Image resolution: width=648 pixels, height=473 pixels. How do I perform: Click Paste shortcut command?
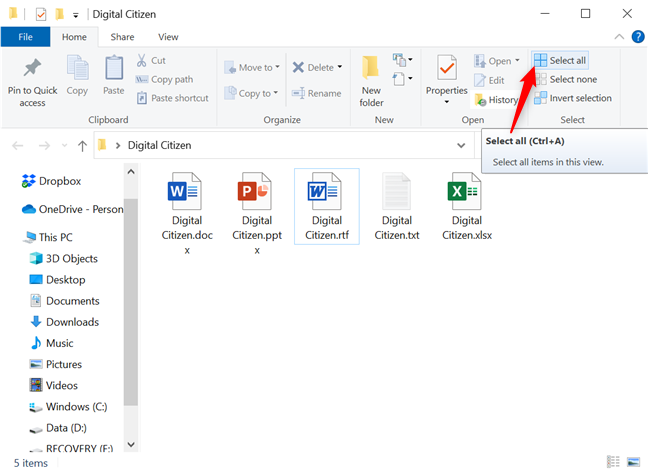[x=172, y=98]
